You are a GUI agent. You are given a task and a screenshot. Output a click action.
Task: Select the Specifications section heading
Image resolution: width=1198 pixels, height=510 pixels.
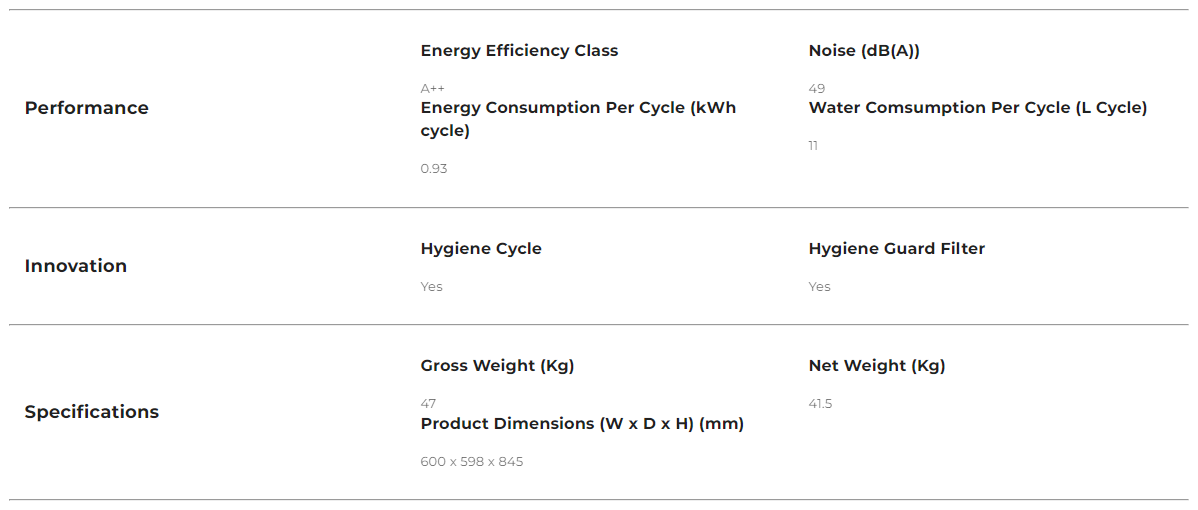pos(92,412)
